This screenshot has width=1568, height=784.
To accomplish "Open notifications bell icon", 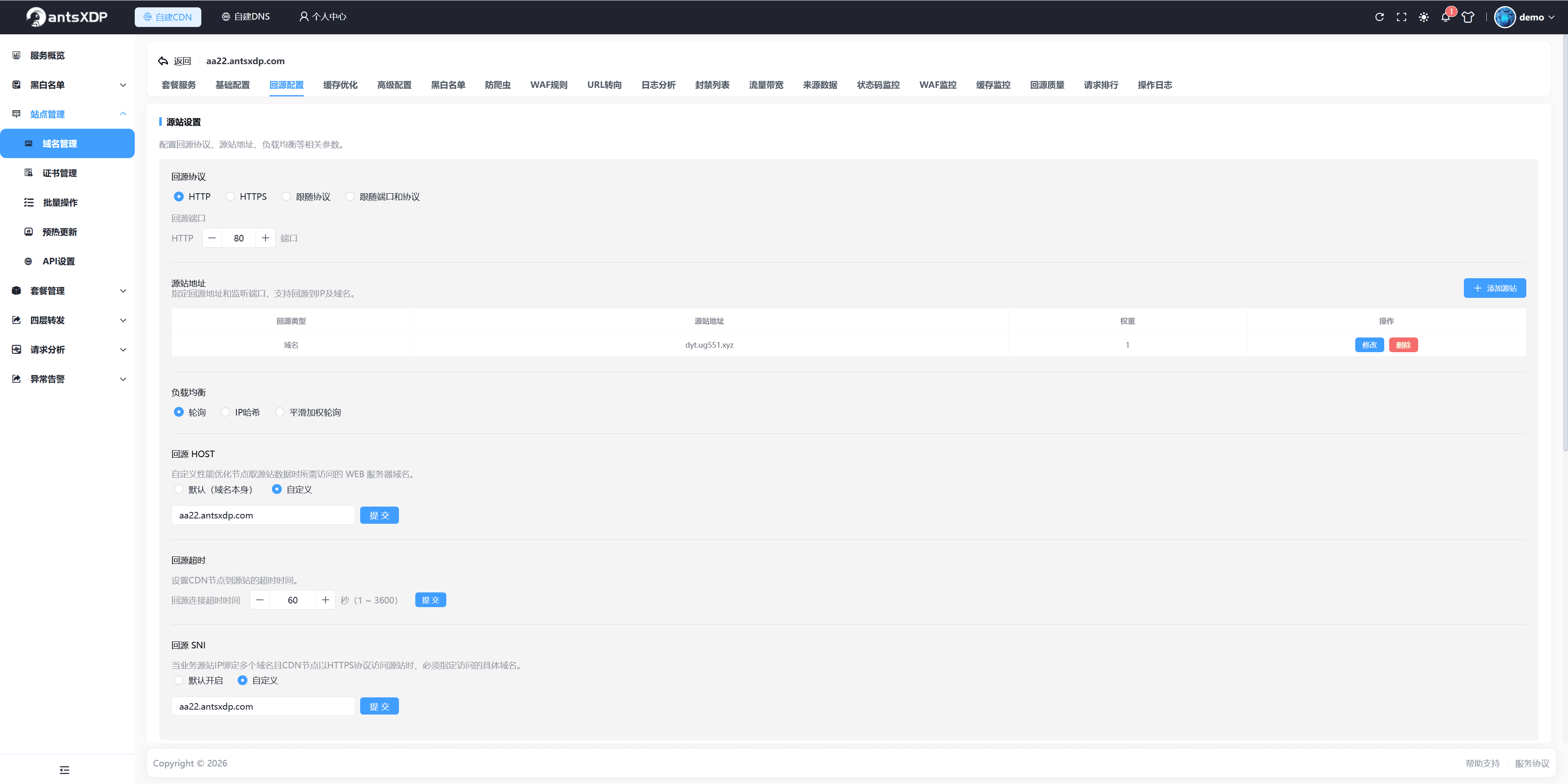I will 1445,17.
